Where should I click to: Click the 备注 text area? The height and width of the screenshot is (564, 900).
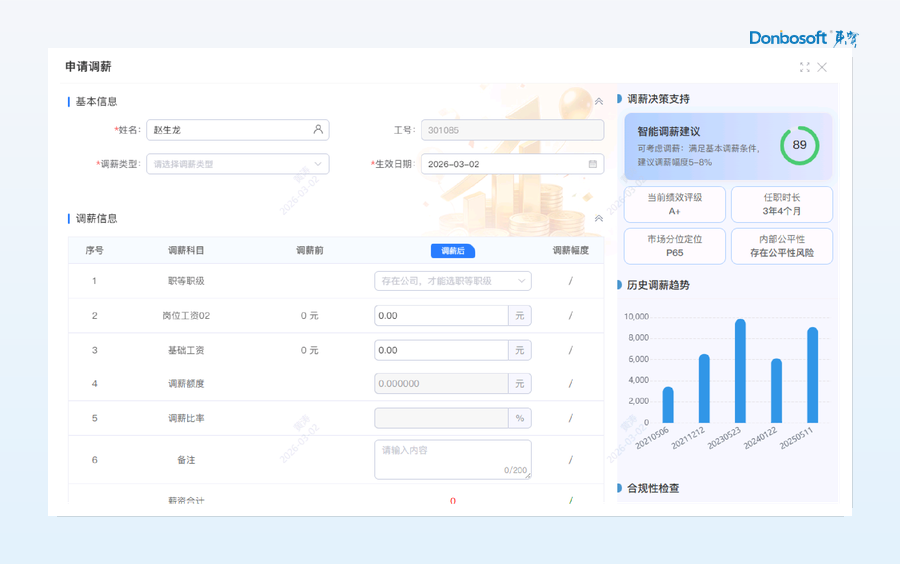point(453,460)
